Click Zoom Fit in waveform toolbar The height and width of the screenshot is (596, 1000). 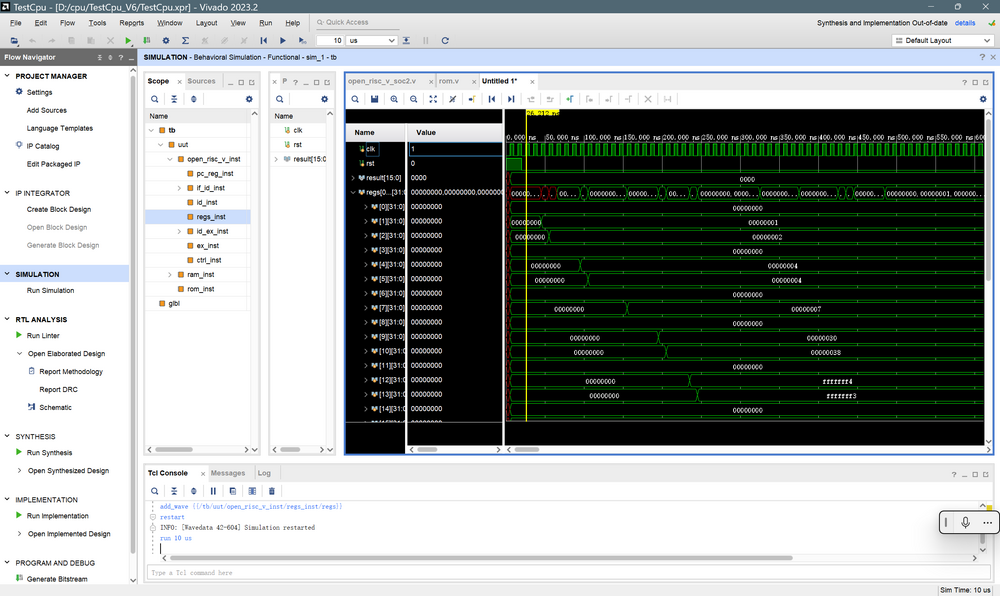pos(433,99)
